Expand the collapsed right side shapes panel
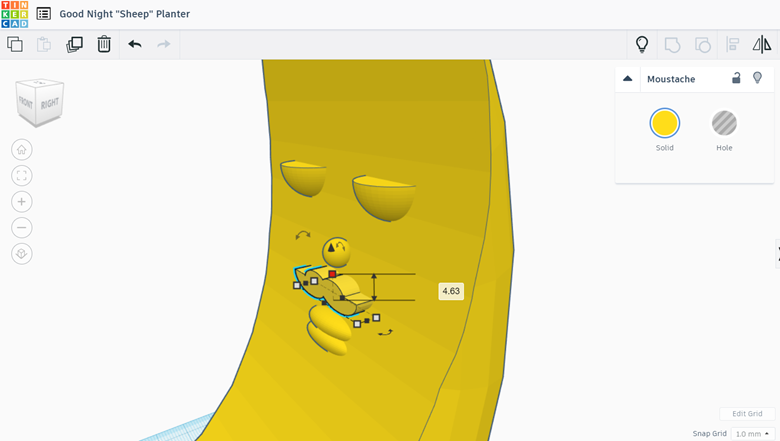The height and width of the screenshot is (441, 780). 778,254
